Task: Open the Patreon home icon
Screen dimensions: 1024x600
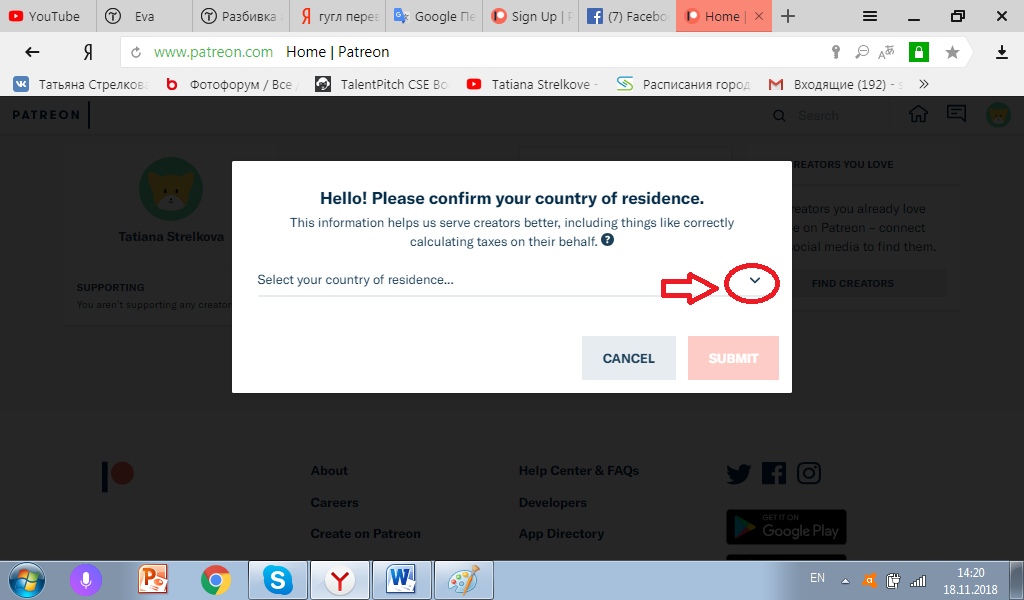Action: (918, 114)
